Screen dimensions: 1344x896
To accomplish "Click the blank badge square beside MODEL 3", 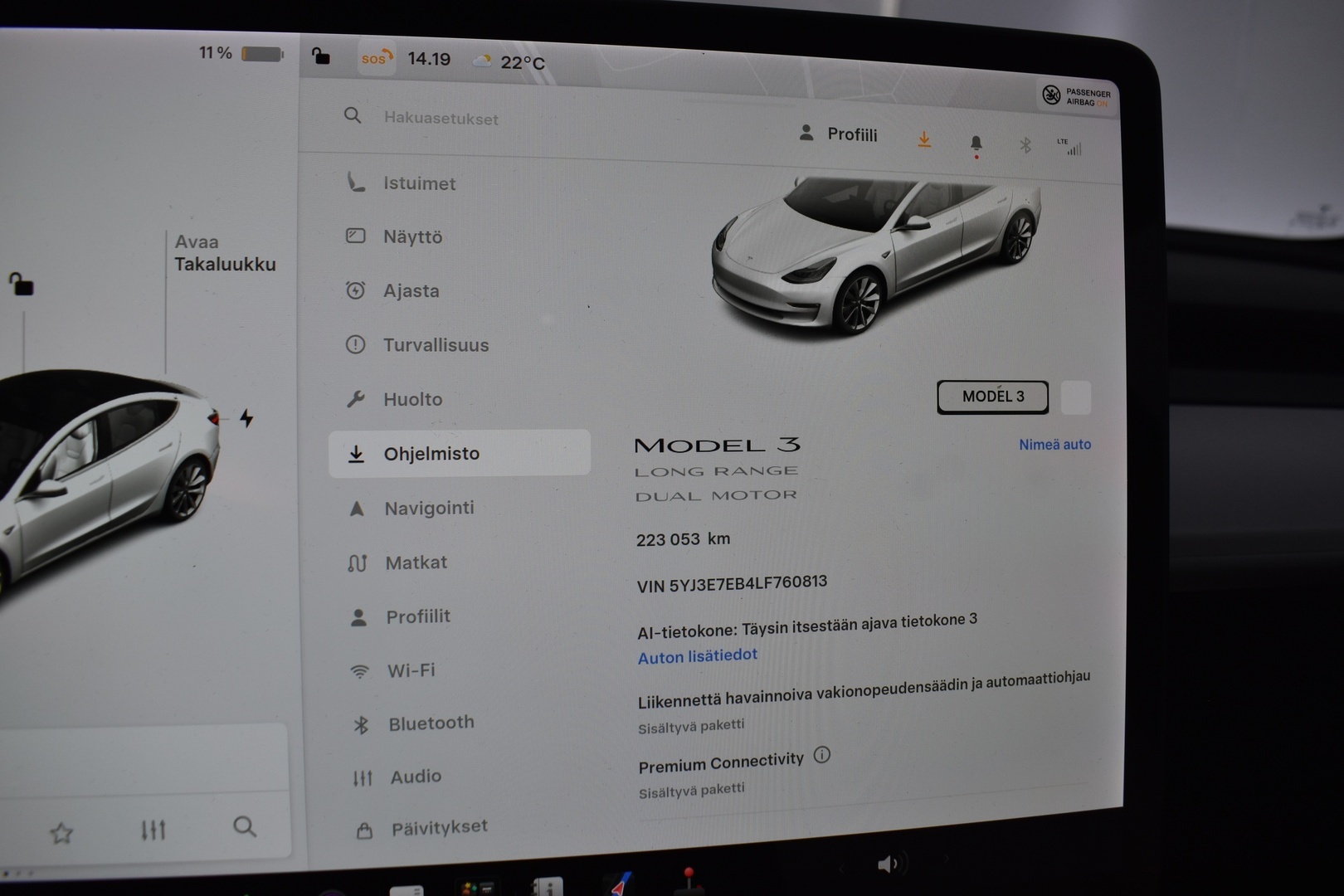I will [x=1076, y=398].
